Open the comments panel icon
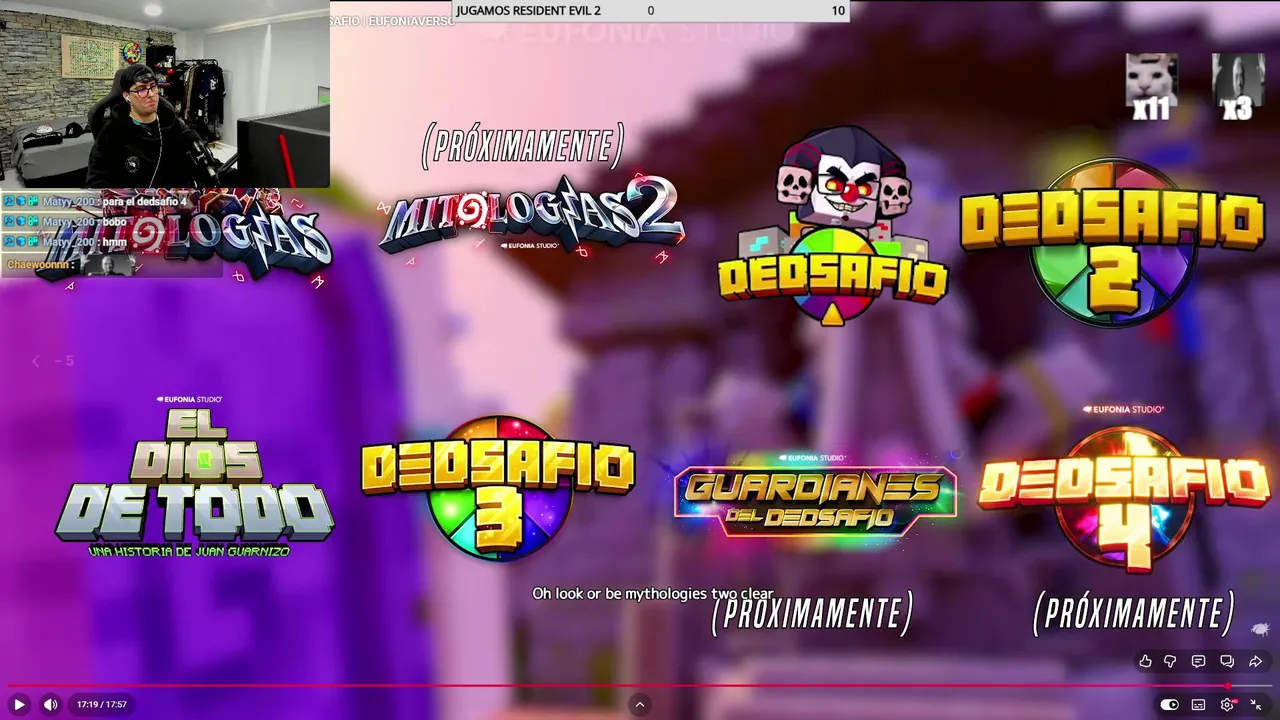 1198,661
